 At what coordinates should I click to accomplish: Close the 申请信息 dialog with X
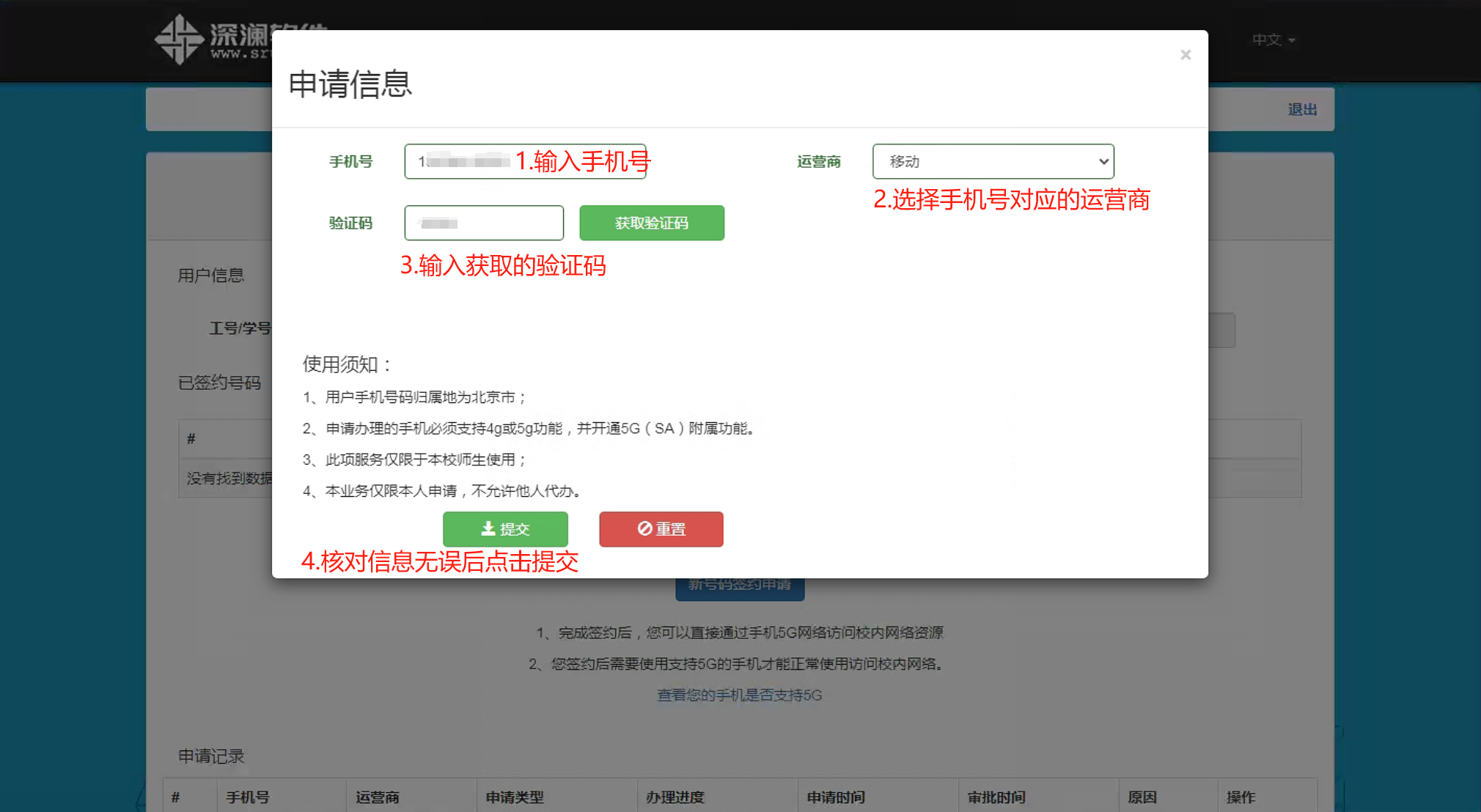tap(1185, 55)
